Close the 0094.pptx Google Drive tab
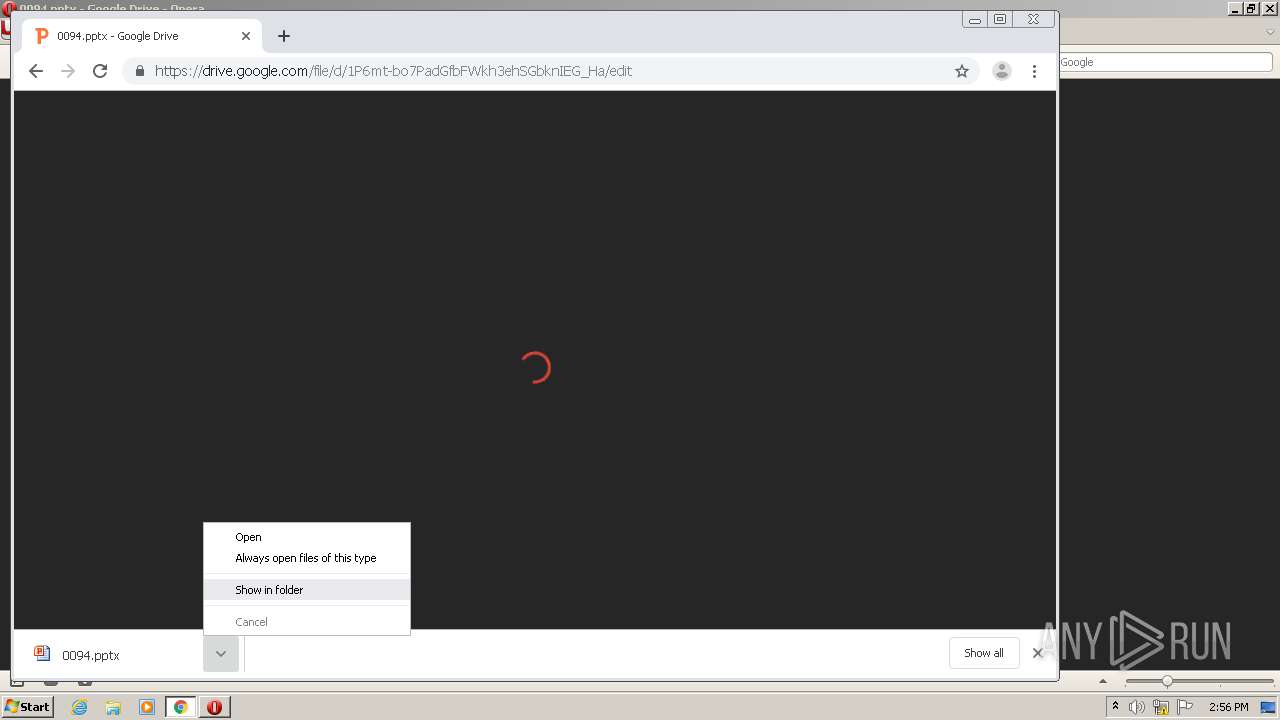1280x720 pixels. [x=246, y=36]
